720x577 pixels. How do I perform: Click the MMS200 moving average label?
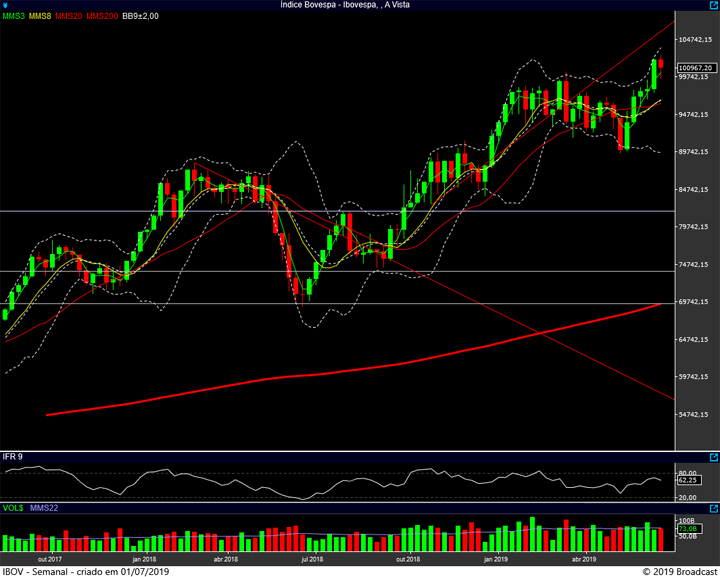tap(102, 16)
